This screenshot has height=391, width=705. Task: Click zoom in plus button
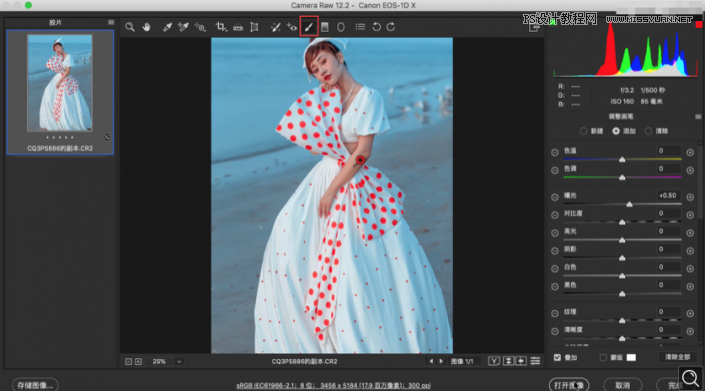pos(138,361)
